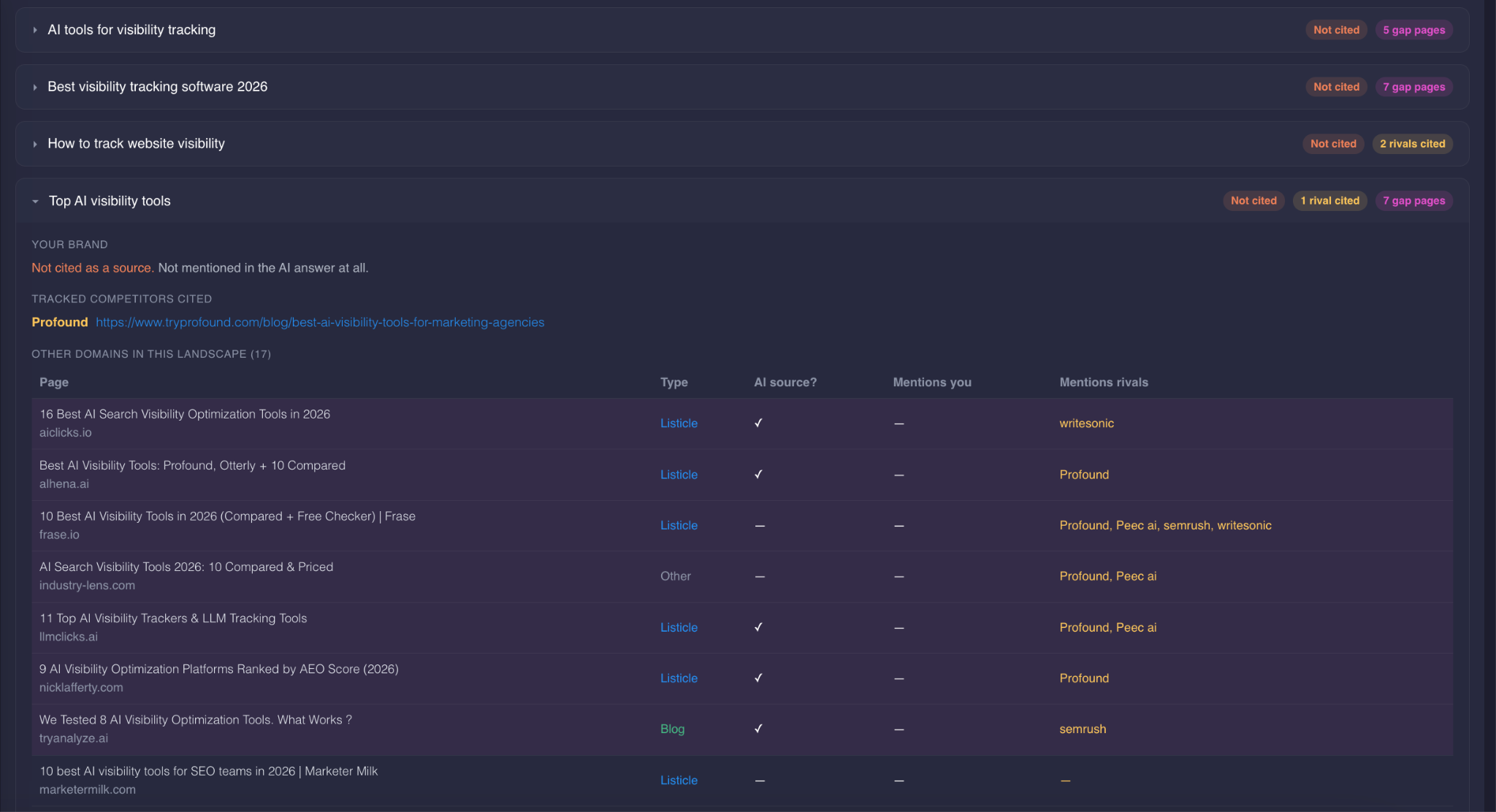The image size is (1496, 812).
Task: Click the '5 gap pages' badge
Action: coord(1413,30)
